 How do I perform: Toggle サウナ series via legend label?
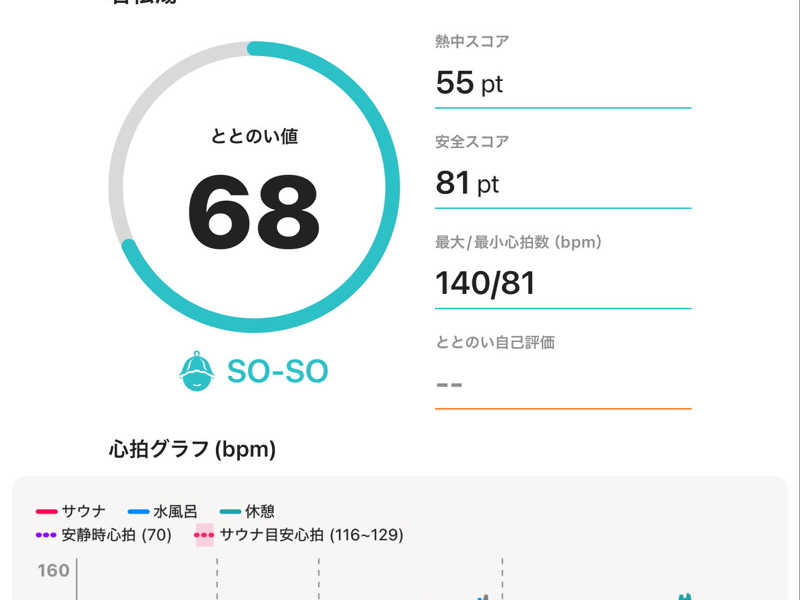pyautogui.click(x=84, y=511)
